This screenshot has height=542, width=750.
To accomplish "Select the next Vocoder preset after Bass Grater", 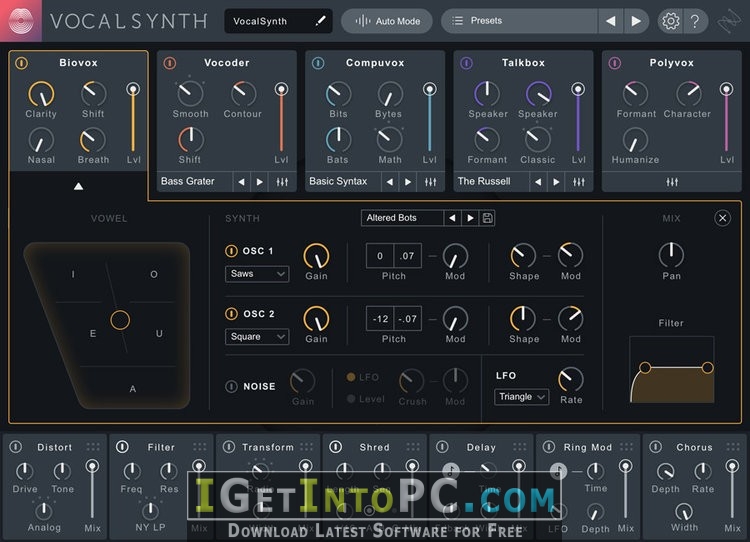I will 260,182.
